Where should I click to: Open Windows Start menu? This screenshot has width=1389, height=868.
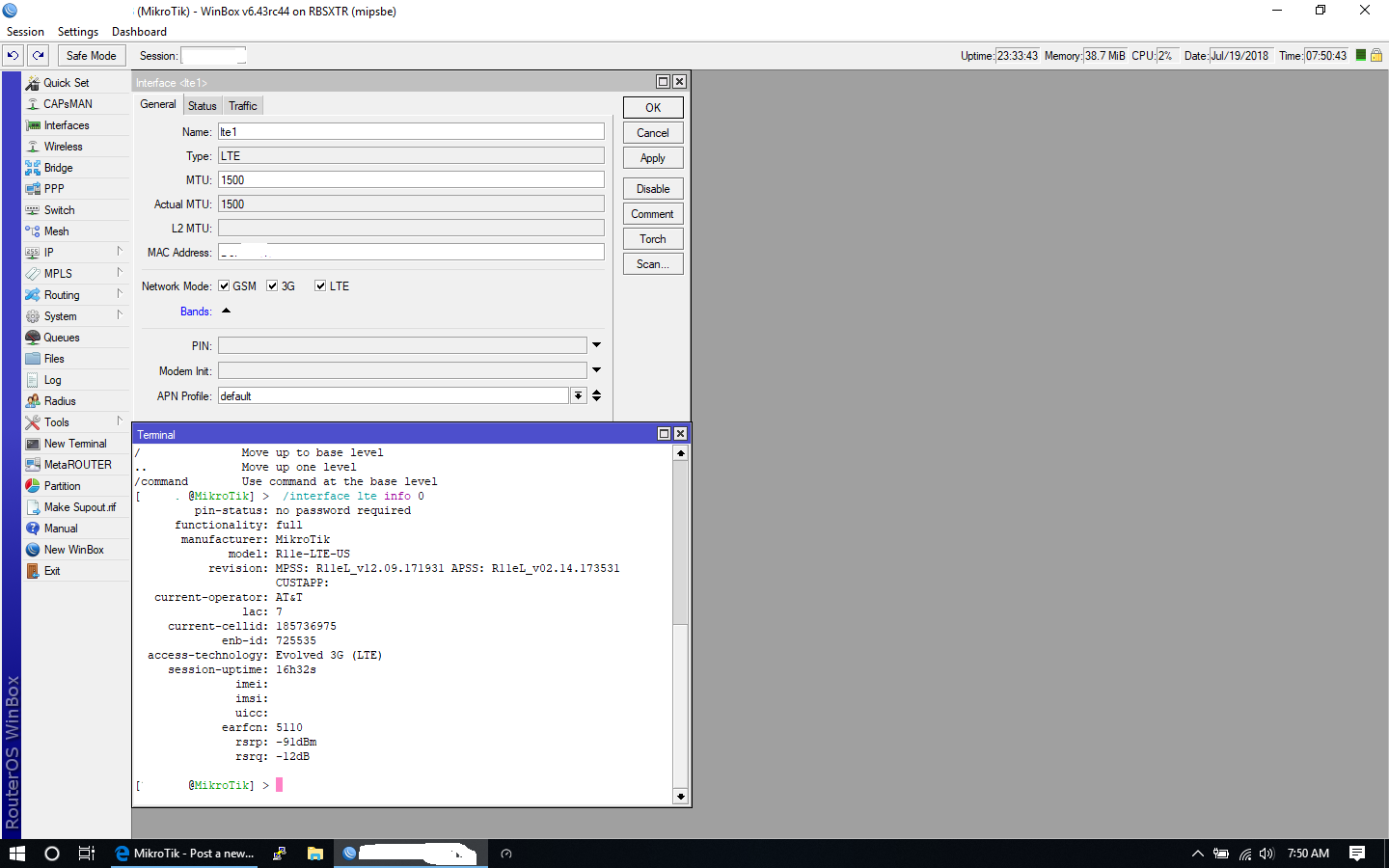(x=16, y=854)
